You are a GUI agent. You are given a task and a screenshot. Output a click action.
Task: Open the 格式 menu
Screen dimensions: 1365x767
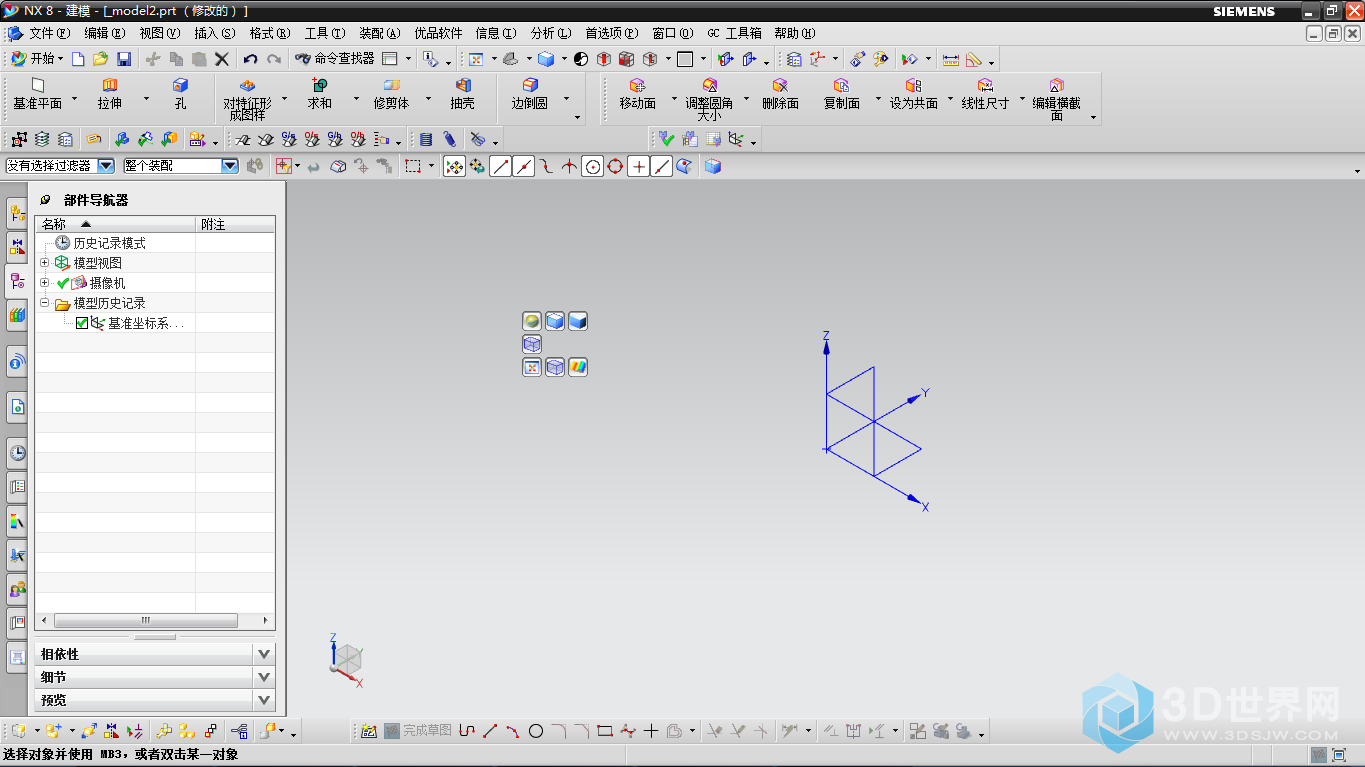(270, 33)
